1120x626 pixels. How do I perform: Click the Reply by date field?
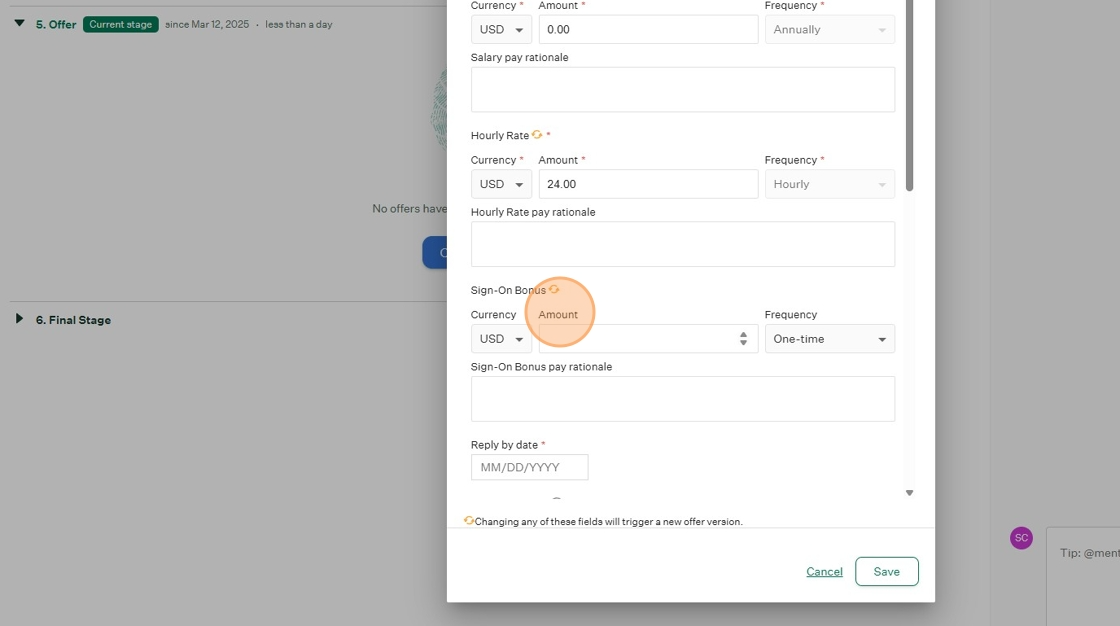pyautogui.click(x=529, y=467)
